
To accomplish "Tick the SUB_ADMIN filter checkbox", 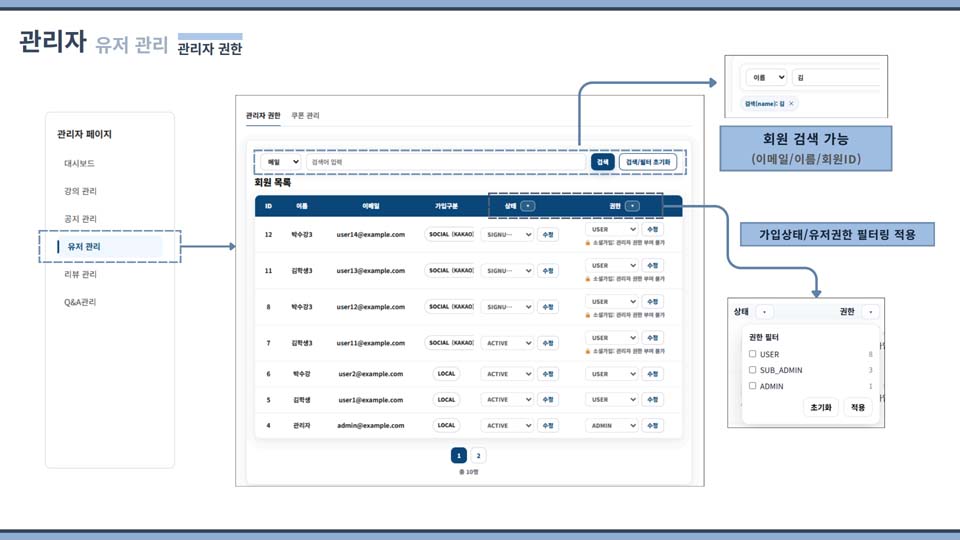I will pyautogui.click(x=753, y=370).
